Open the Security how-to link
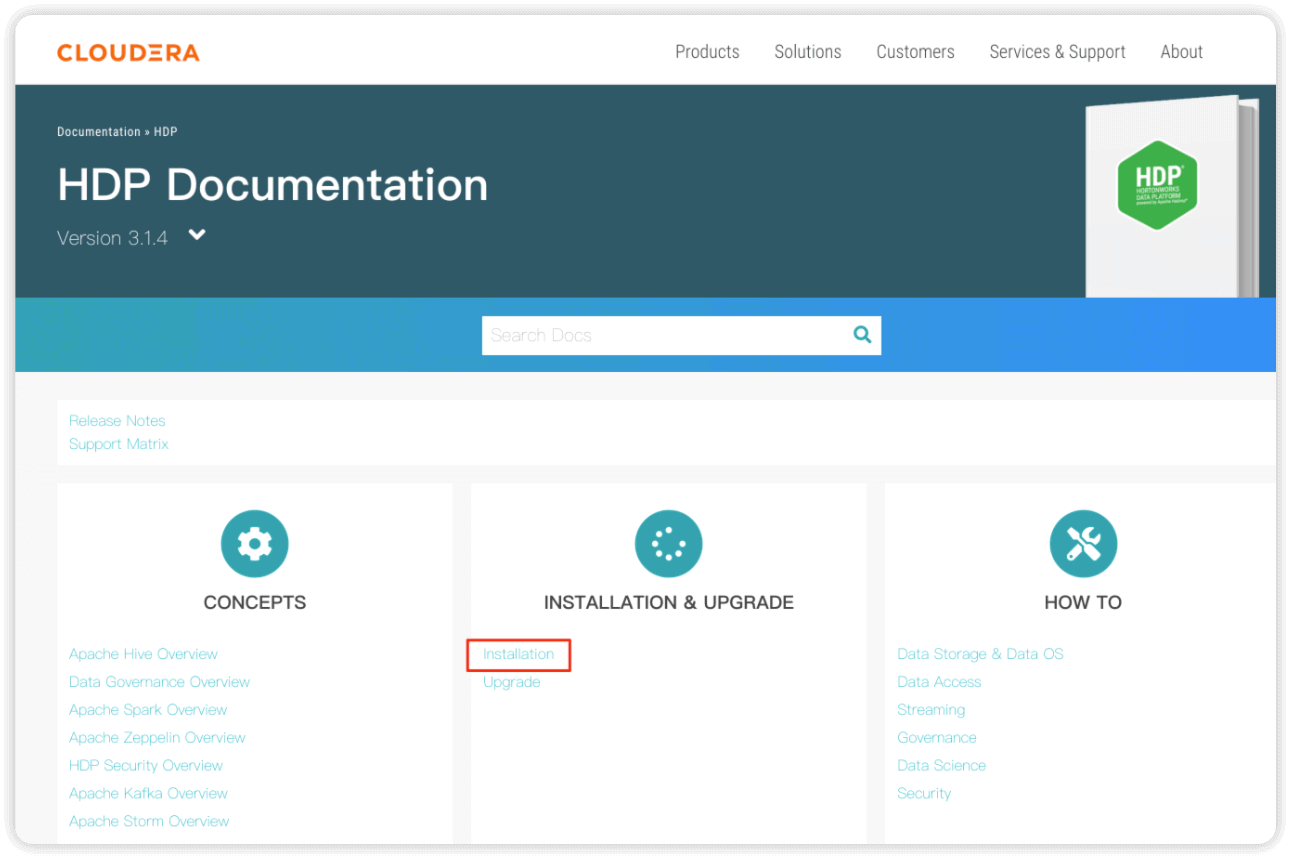The height and width of the screenshot is (859, 1291). (924, 793)
